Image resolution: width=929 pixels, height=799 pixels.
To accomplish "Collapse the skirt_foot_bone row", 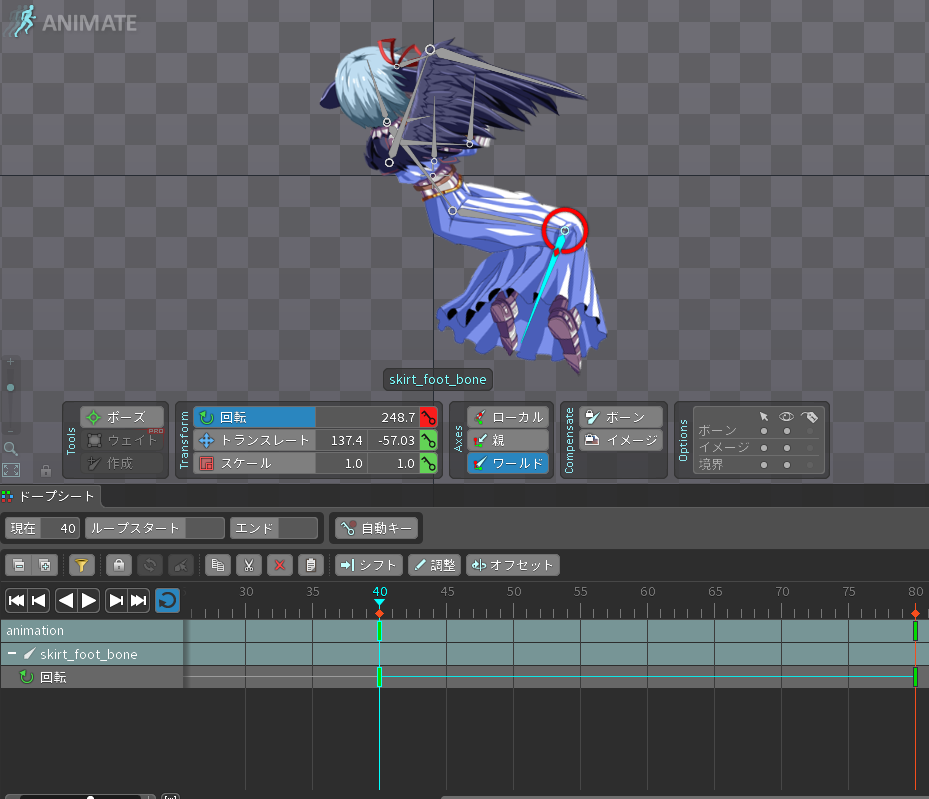I will coord(12,654).
